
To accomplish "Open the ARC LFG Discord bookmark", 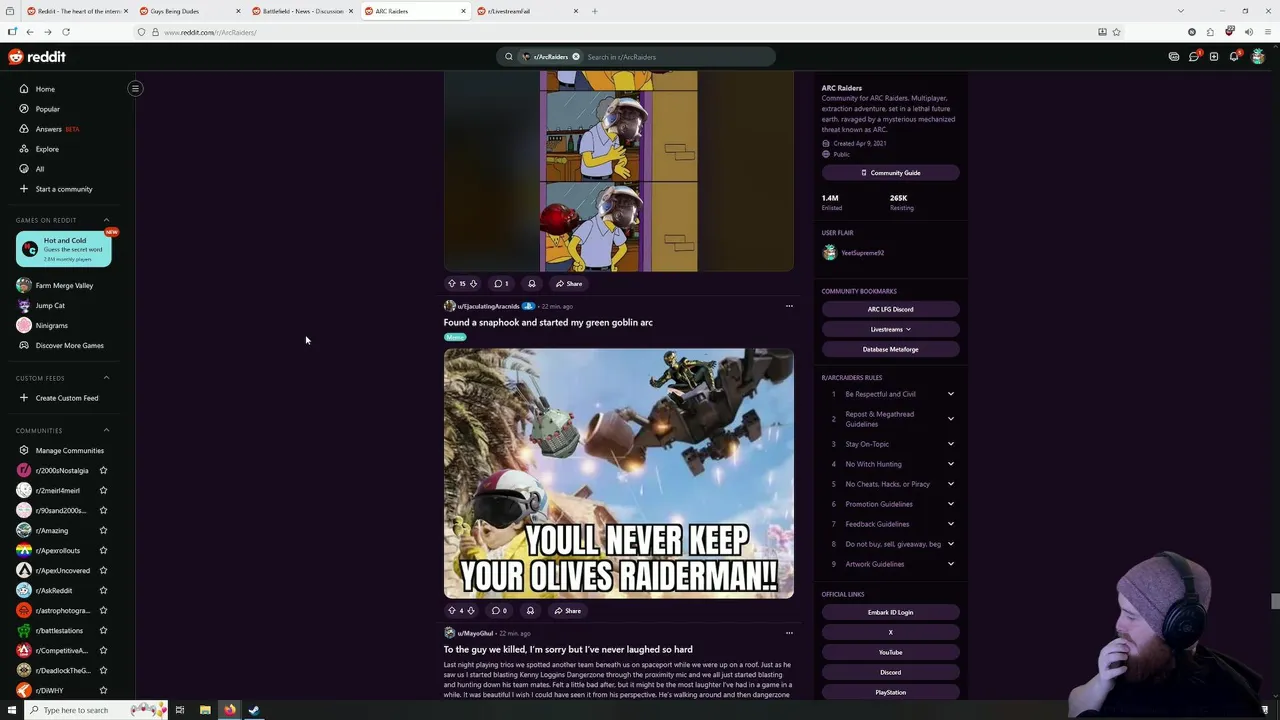I will click(890, 309).
